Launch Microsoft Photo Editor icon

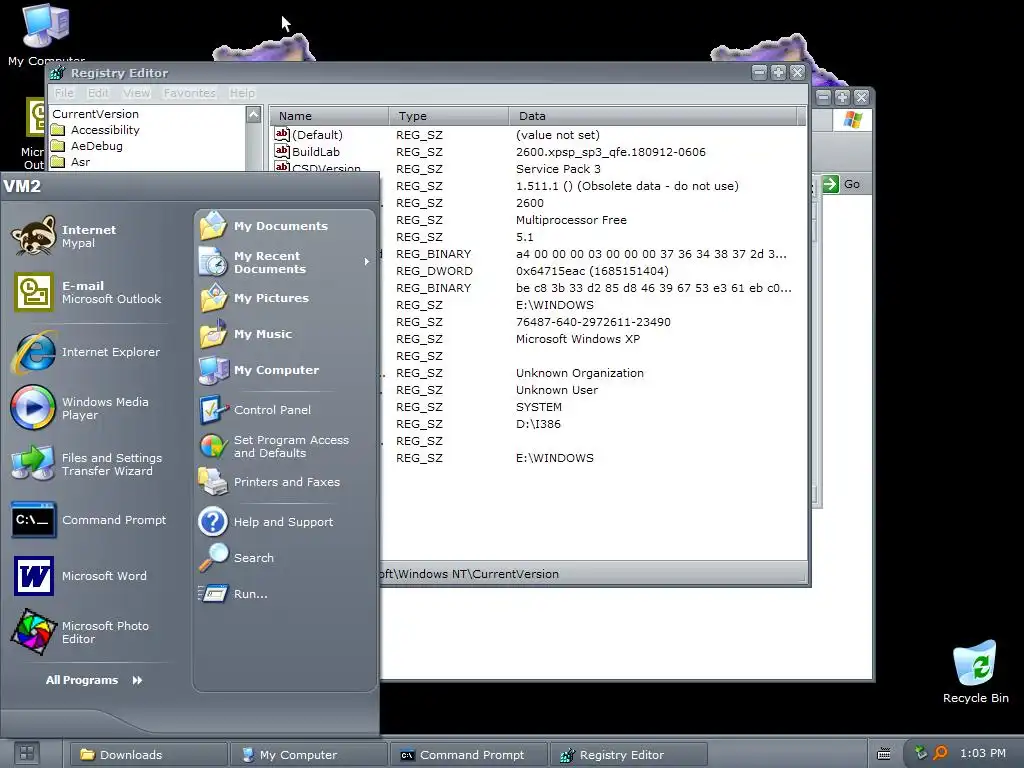tap(33, 632)
